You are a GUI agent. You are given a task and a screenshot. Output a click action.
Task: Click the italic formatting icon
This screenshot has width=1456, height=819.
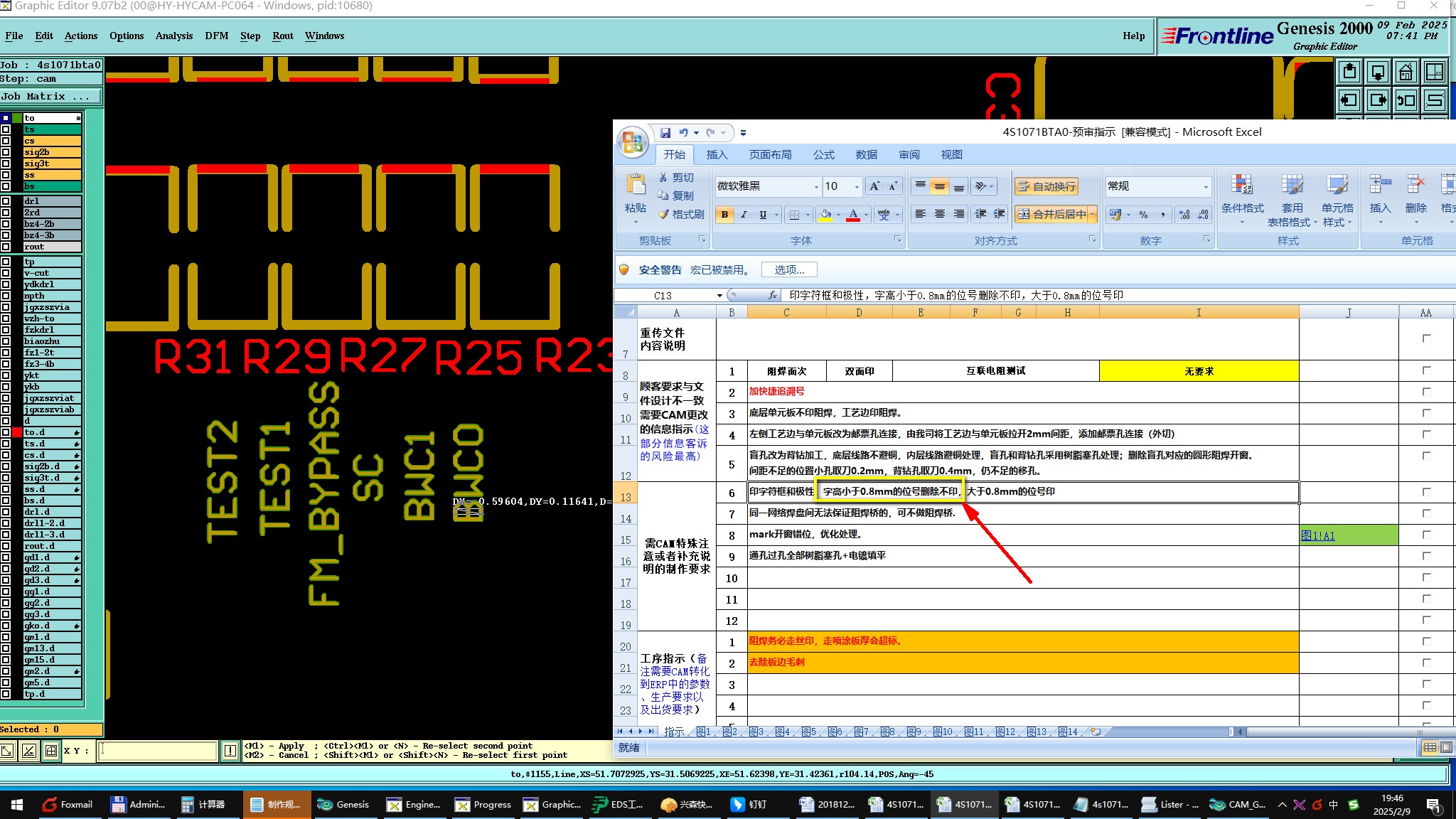coord(744,214)
